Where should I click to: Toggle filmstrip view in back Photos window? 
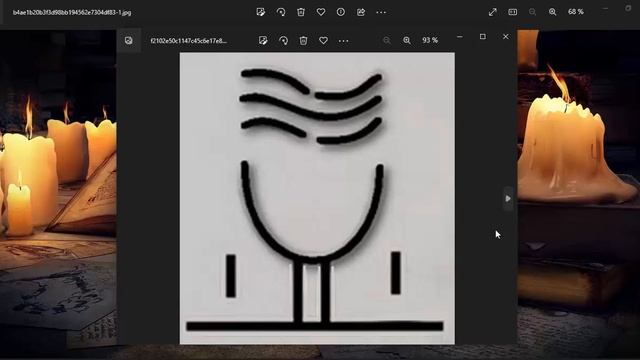(x=513, y=12)
